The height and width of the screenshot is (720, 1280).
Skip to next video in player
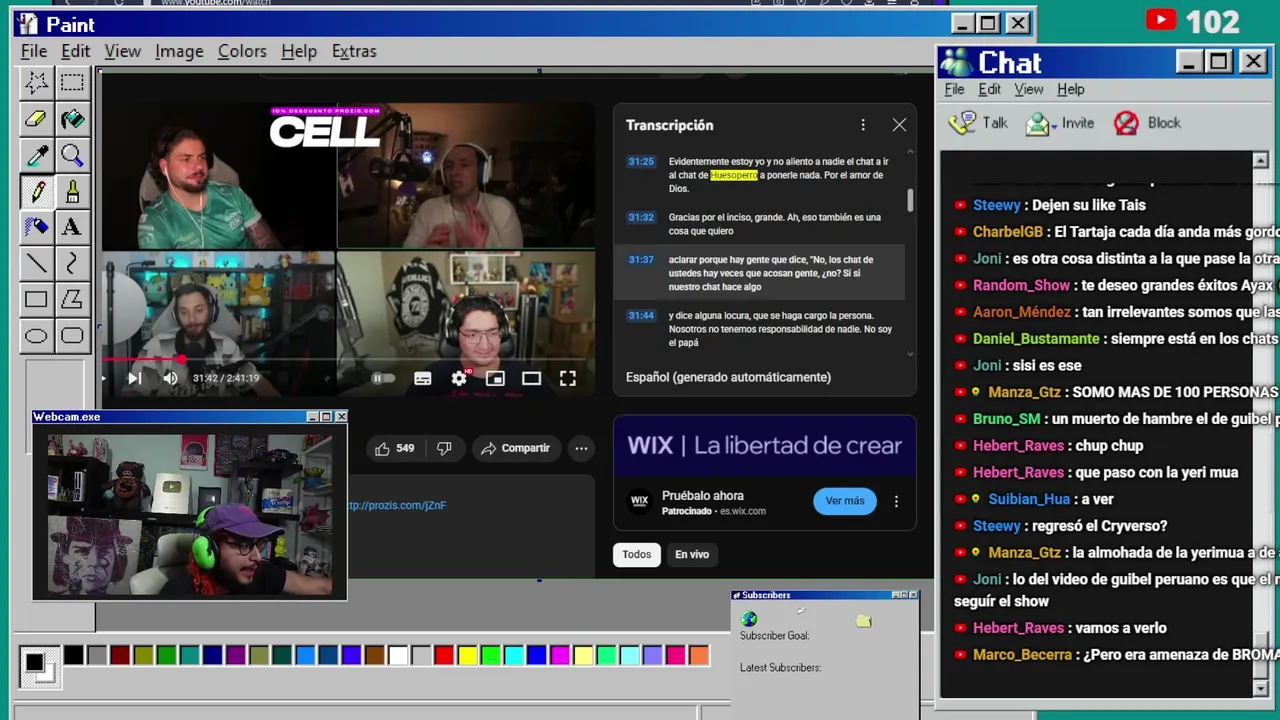(135, 378)
